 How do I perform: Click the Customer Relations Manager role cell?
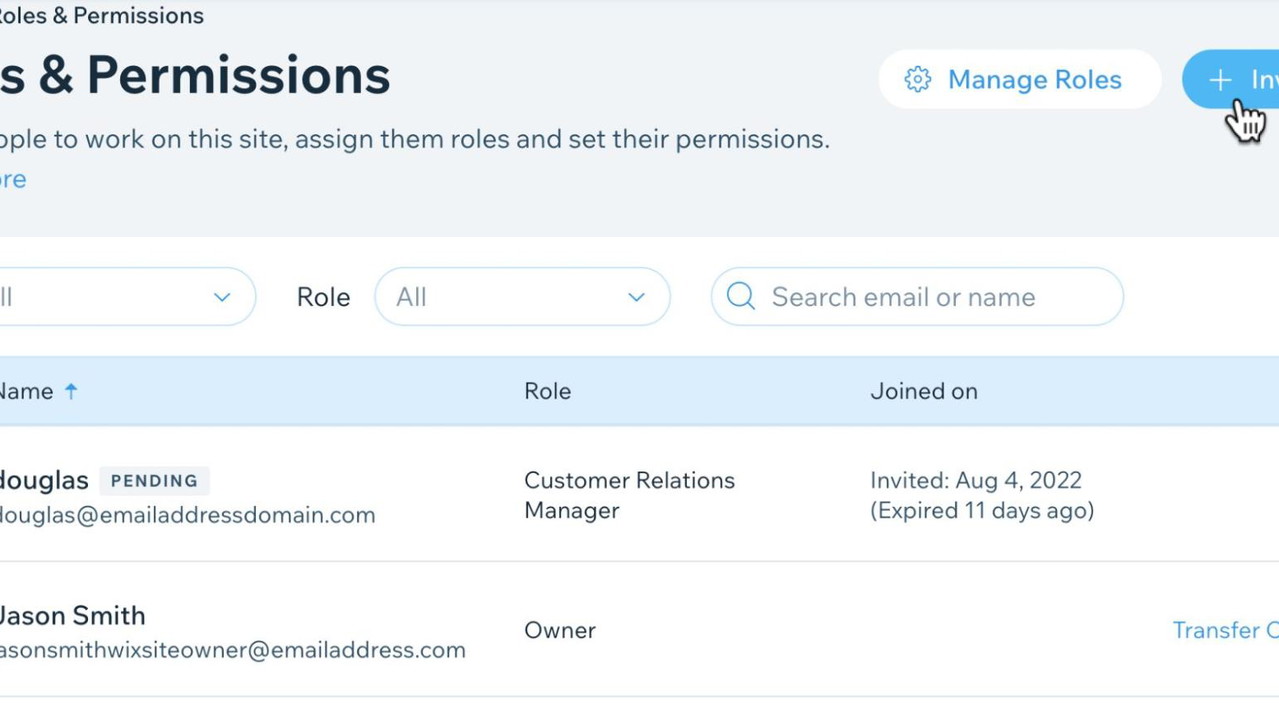coord(628,495)
